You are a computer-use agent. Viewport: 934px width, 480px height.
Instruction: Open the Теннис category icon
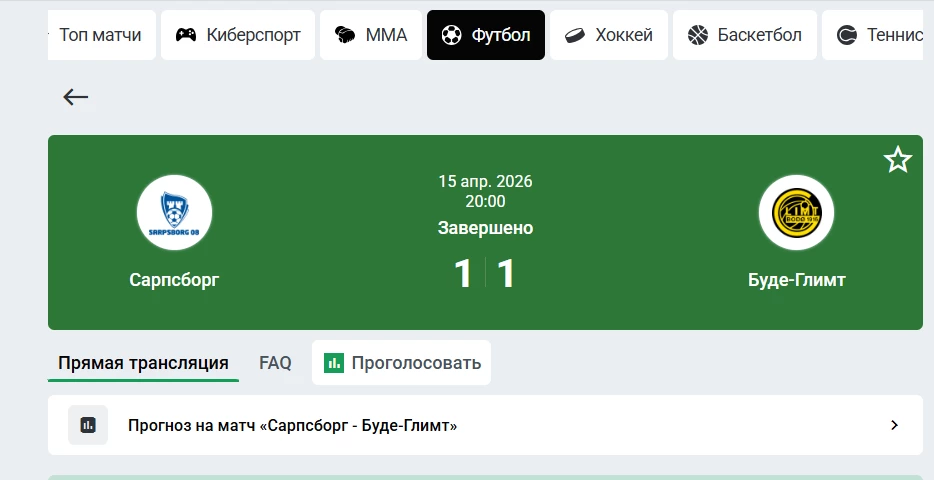pyautogui.click(x=847, y=35)
